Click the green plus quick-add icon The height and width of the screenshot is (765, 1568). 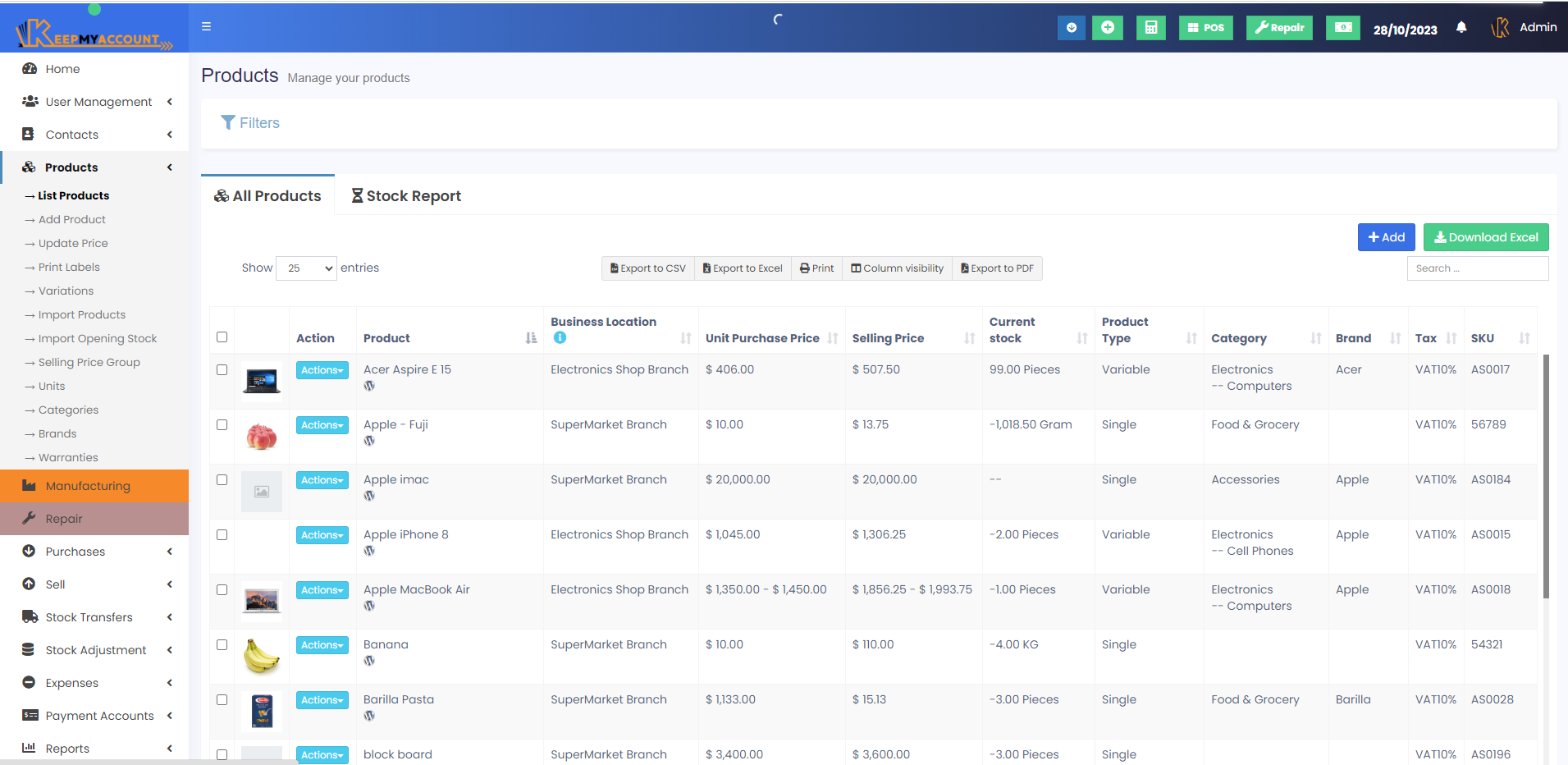coord(1108,27)
